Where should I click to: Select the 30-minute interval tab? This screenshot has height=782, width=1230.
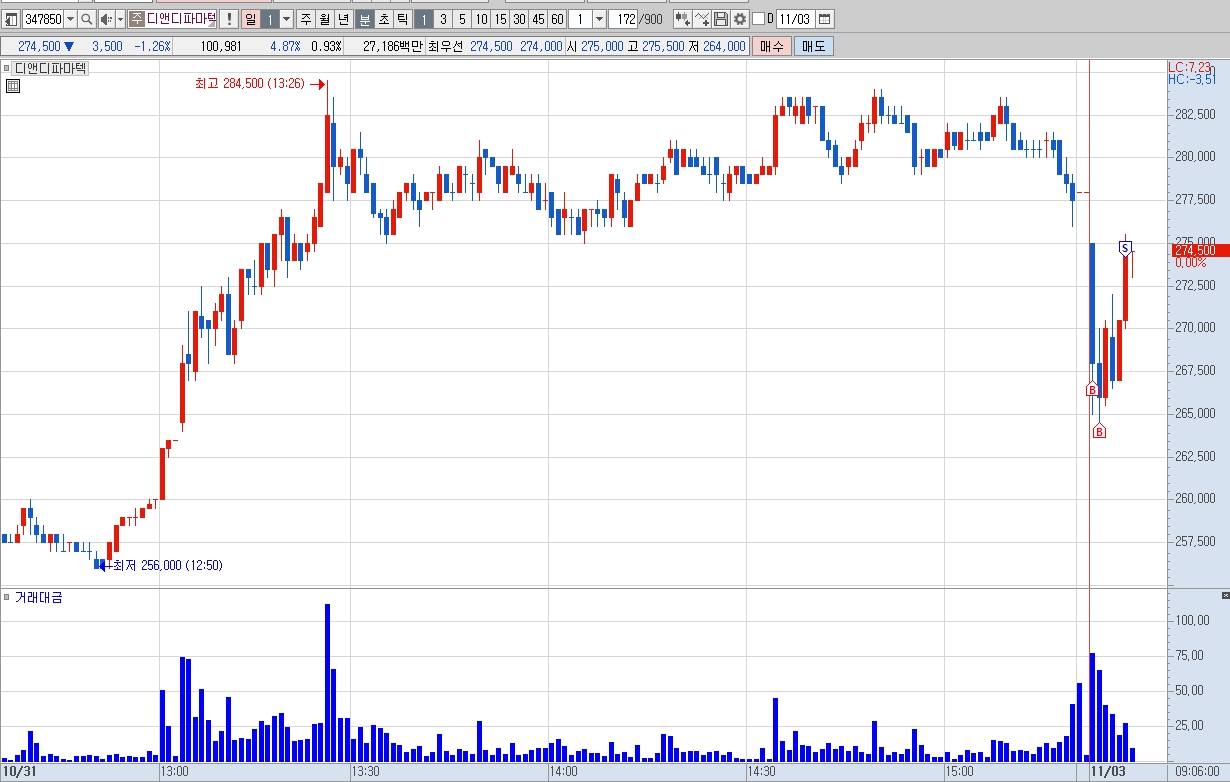(519, 19)
